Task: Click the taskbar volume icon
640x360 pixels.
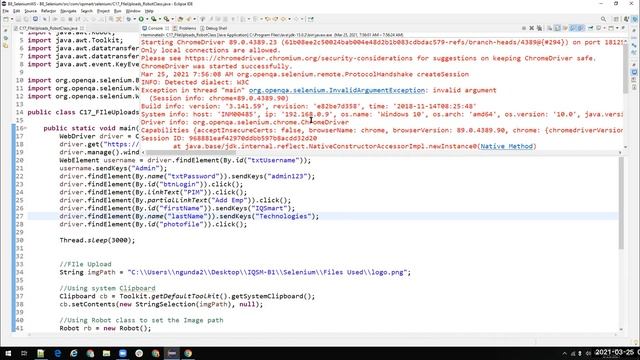Action: 588,353
